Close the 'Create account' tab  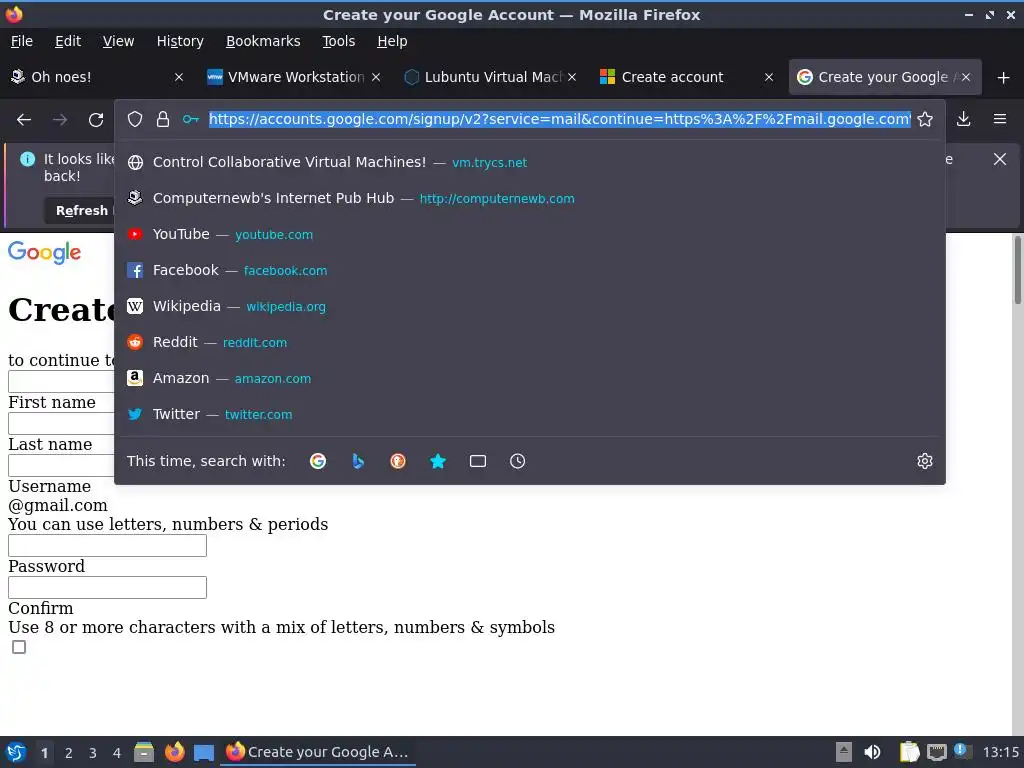pos(769,77)
